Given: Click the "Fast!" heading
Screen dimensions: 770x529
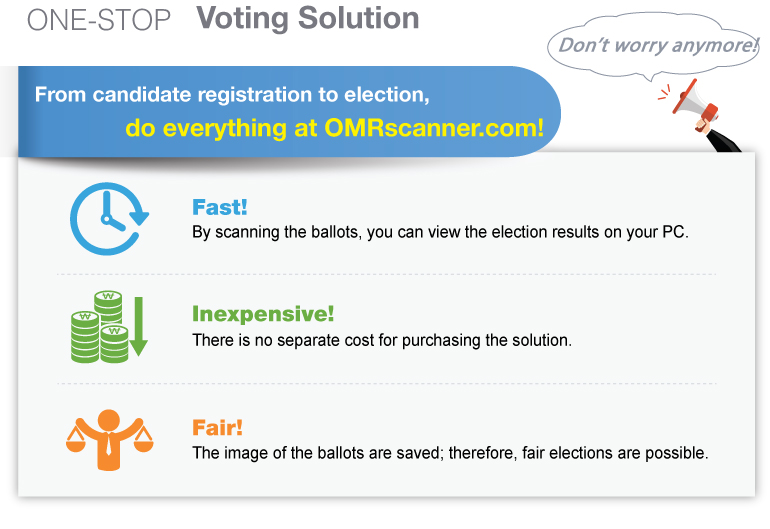Looking at the screenshot, I should pyautogui.click(x=219, y=207).
